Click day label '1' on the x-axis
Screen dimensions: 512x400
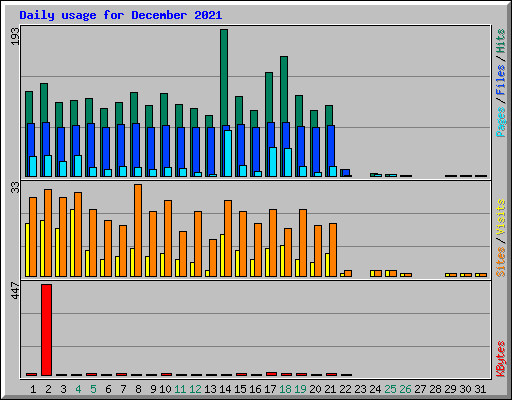33,389
